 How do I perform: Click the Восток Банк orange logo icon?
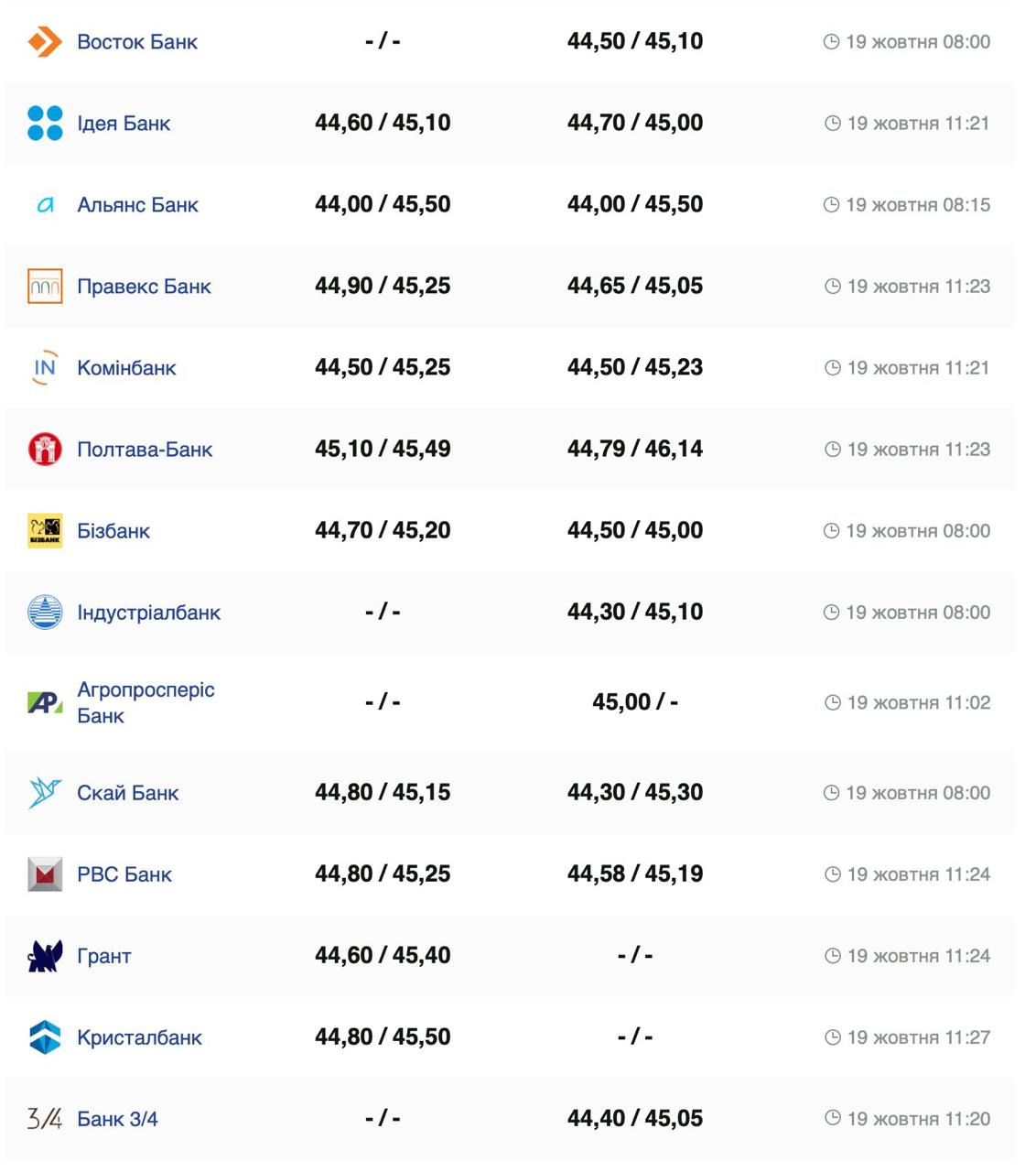[45, 41]
